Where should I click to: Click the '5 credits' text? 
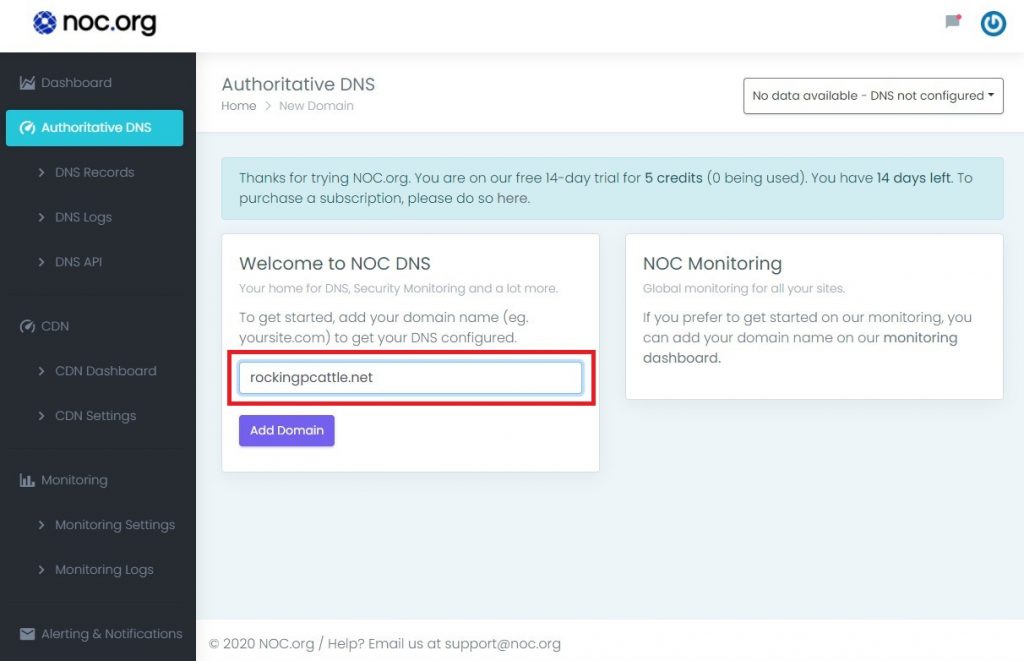673,178
